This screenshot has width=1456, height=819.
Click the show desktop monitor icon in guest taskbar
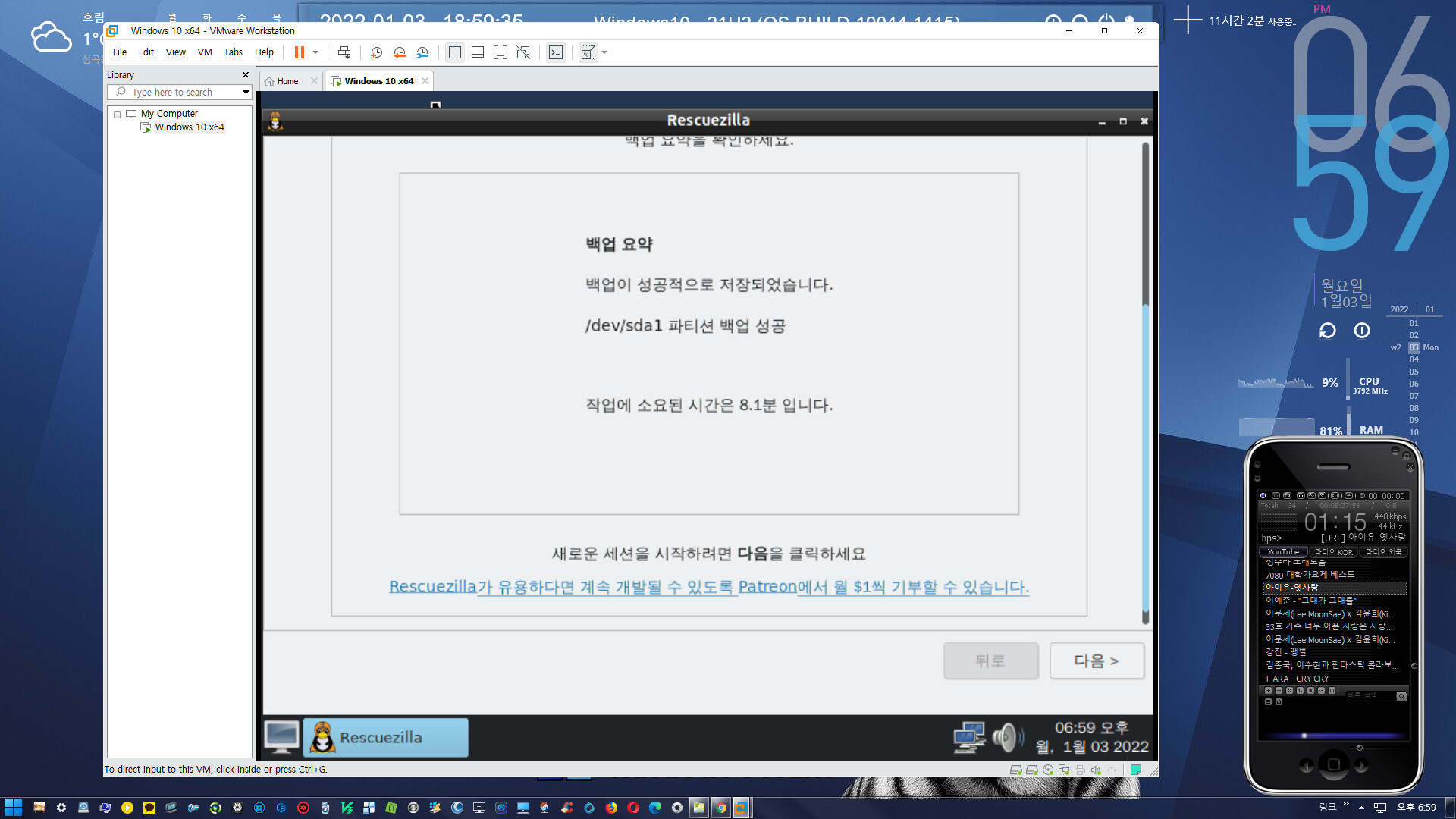click(x=281, y=737)
